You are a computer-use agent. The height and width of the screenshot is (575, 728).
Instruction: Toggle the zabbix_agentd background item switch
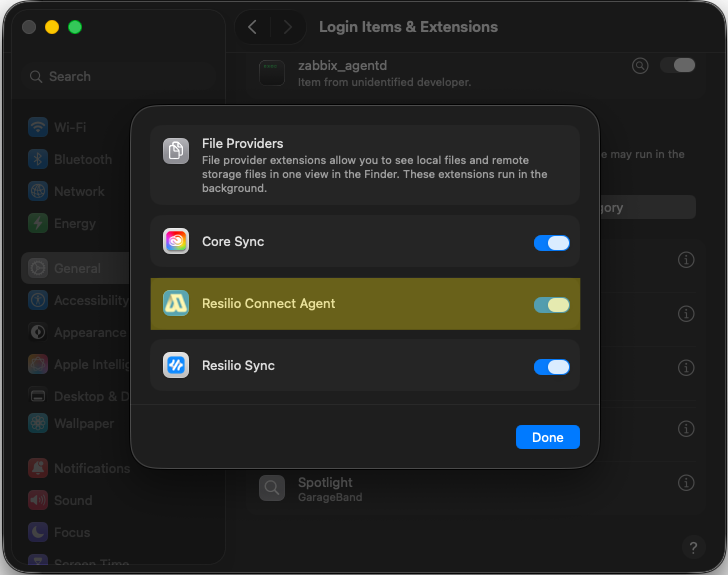(678, 65)
